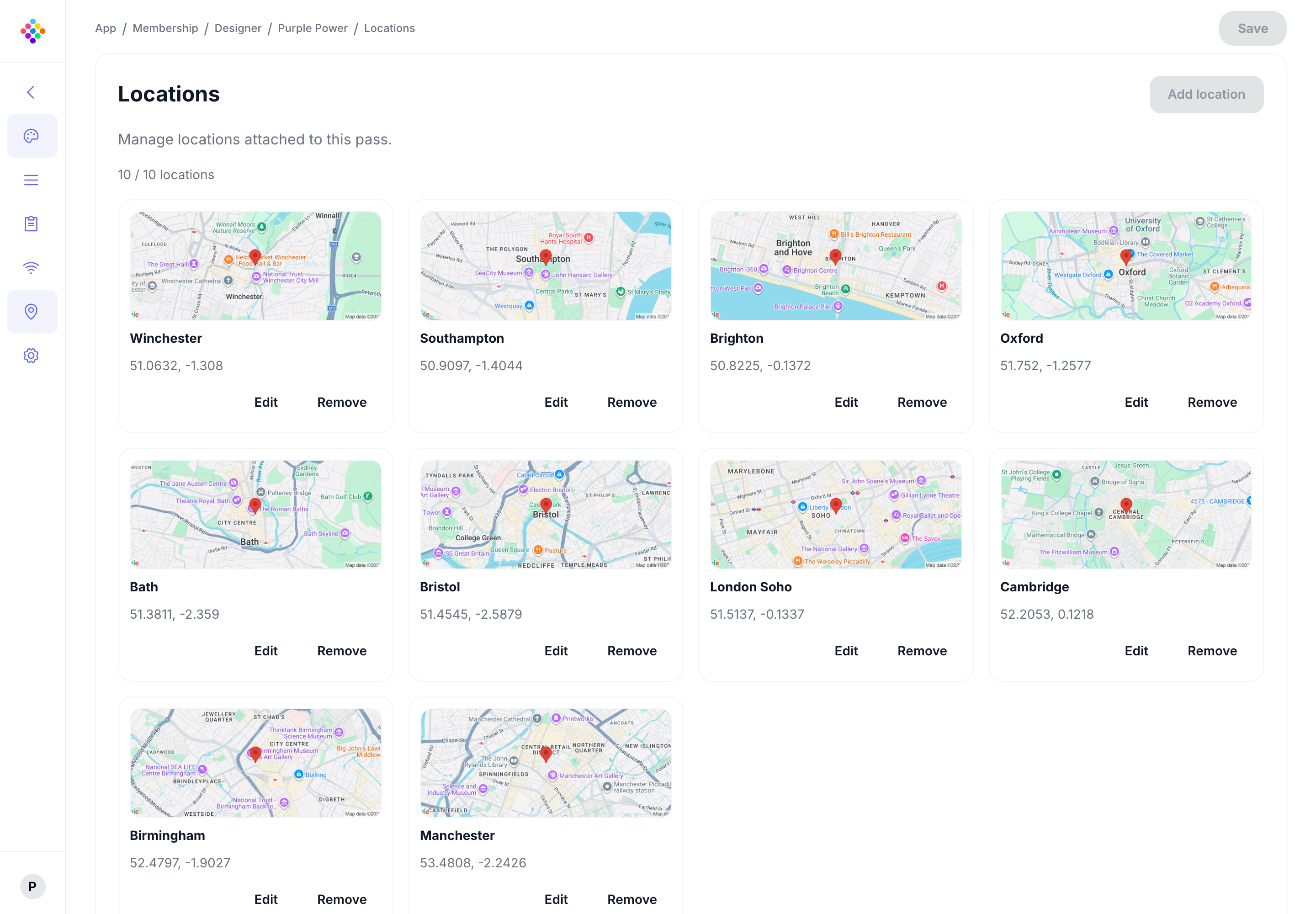Remove the Oxford location

(x=1212, y=402)
